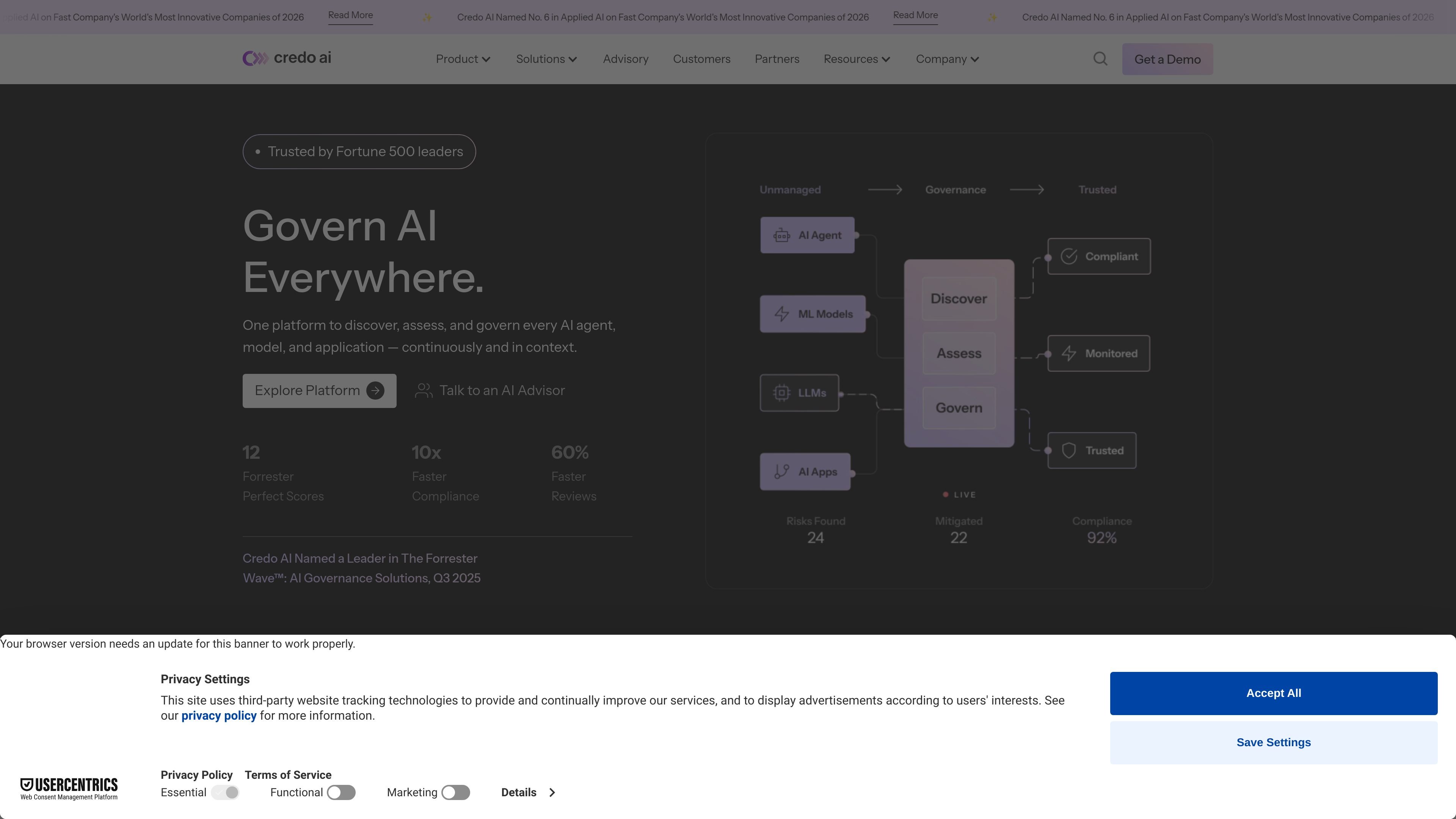Open the Privacy Policy footer link
The height and width of the screenshot is (819, 1456).
coord(197,775)
